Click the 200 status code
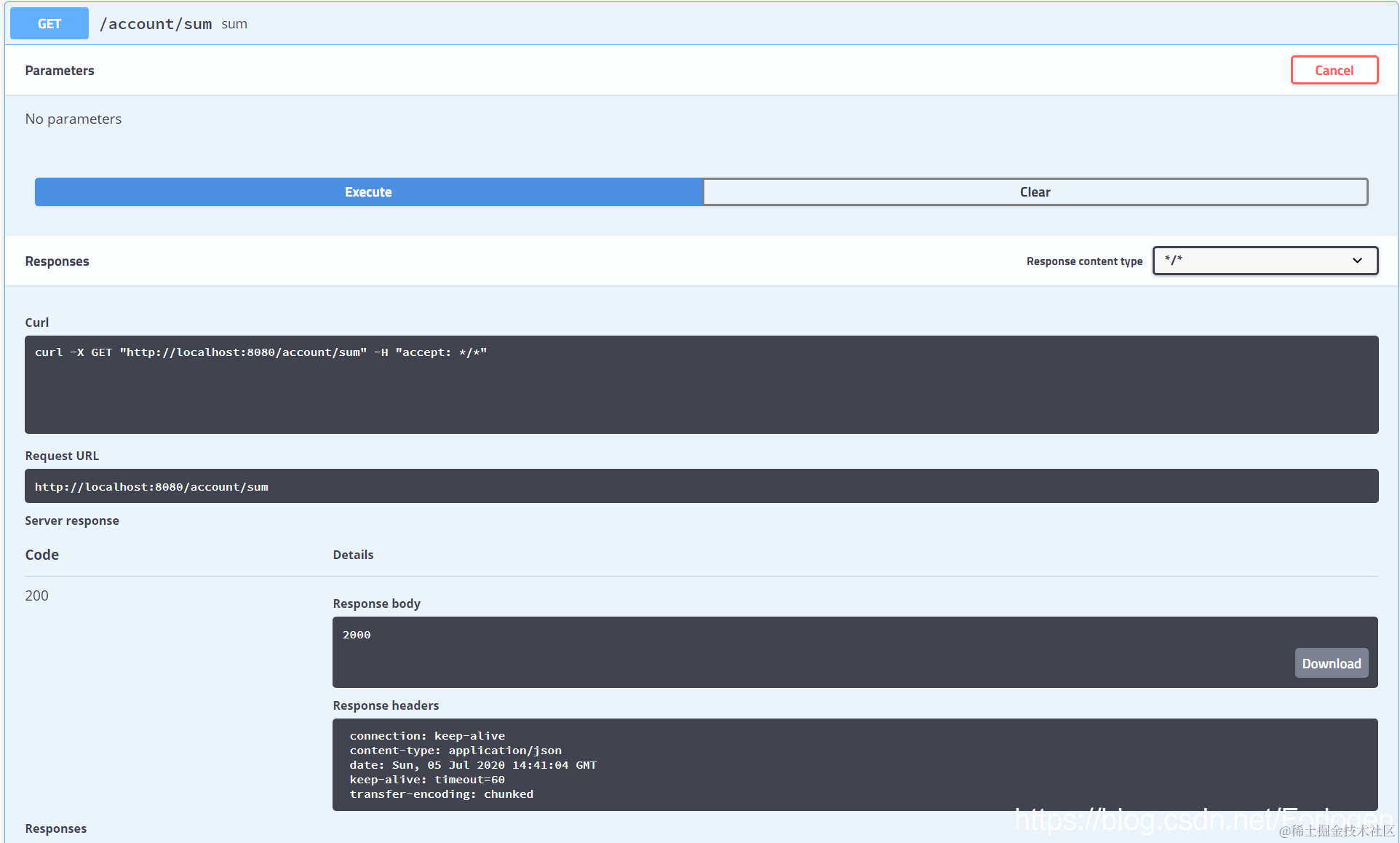This screenshot has height=843, width=1400. click(36, 595)
